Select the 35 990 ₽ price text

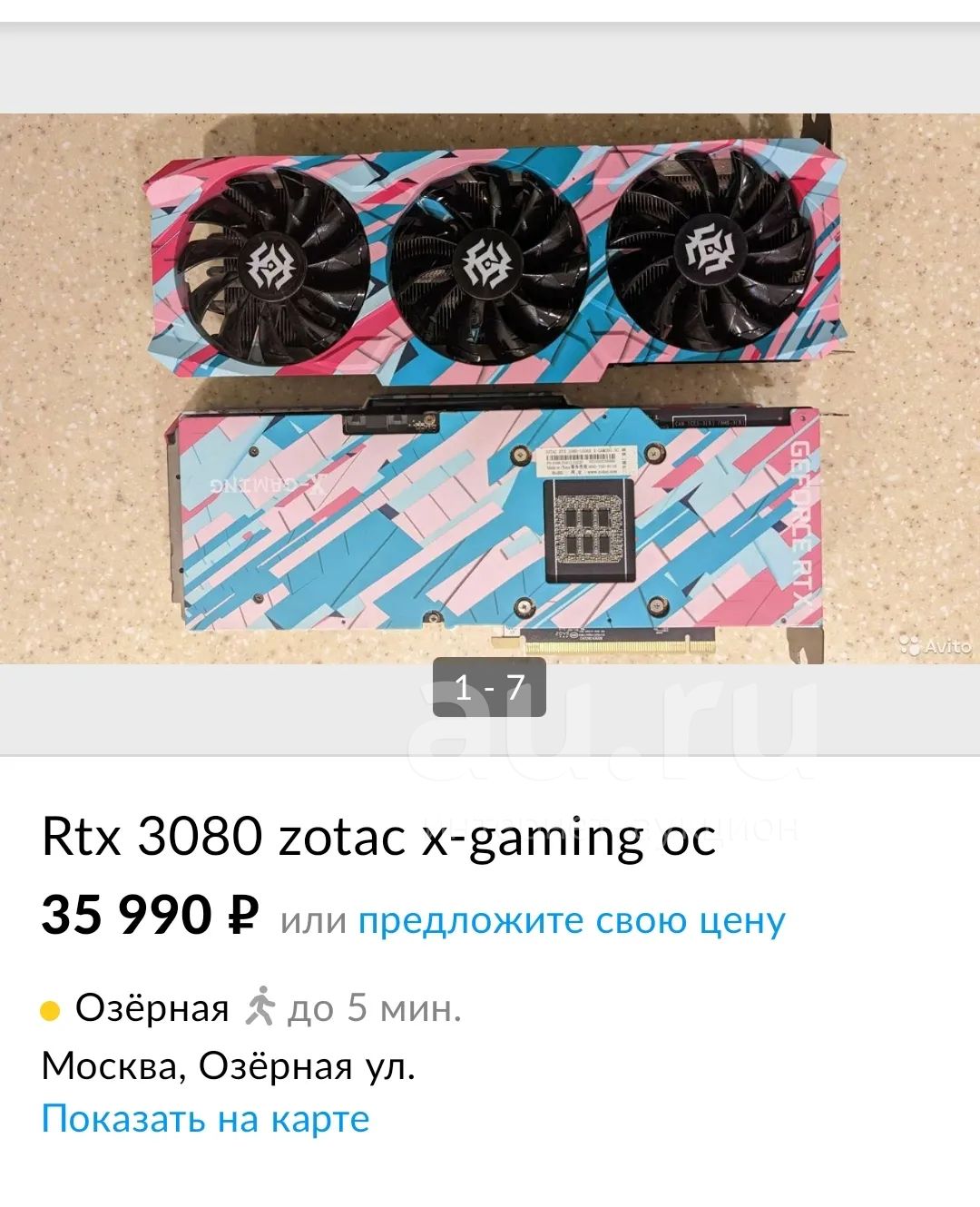(151, 915)
